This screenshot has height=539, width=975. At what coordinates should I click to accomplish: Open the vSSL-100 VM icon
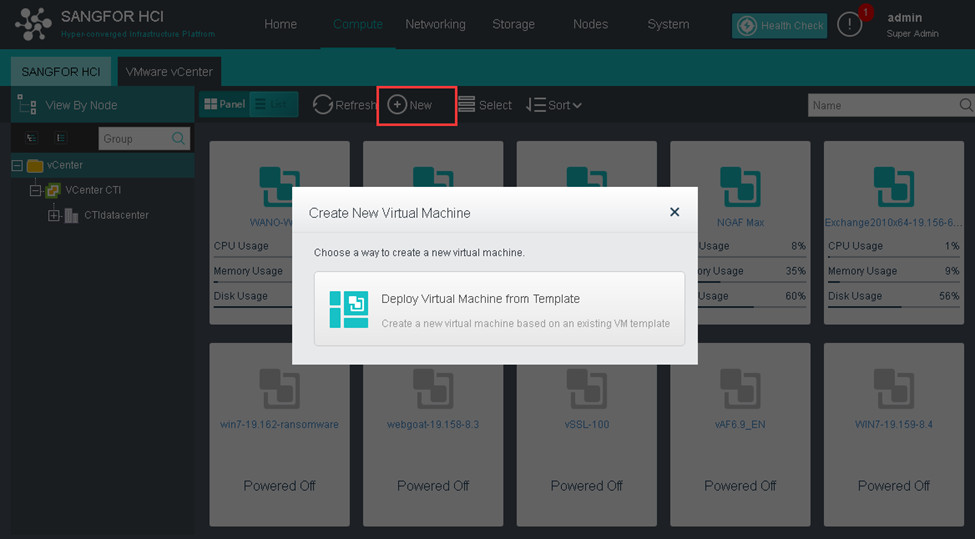click(586, 389)
